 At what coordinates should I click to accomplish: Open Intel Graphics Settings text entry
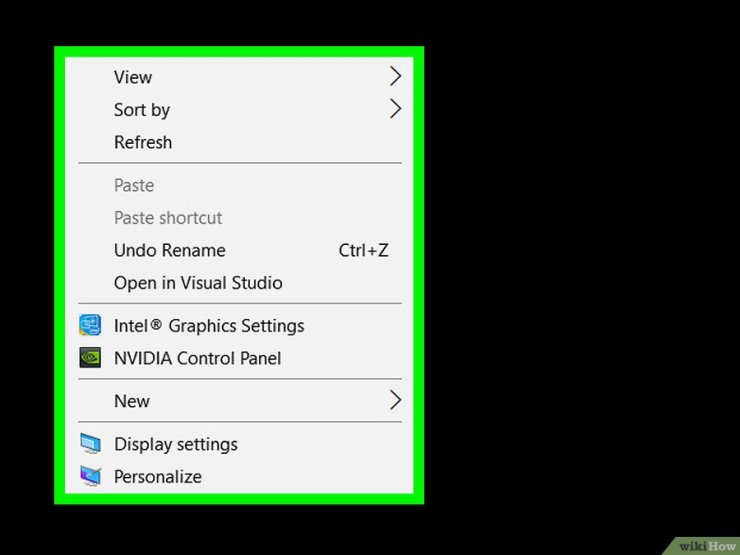coord(209,326)
